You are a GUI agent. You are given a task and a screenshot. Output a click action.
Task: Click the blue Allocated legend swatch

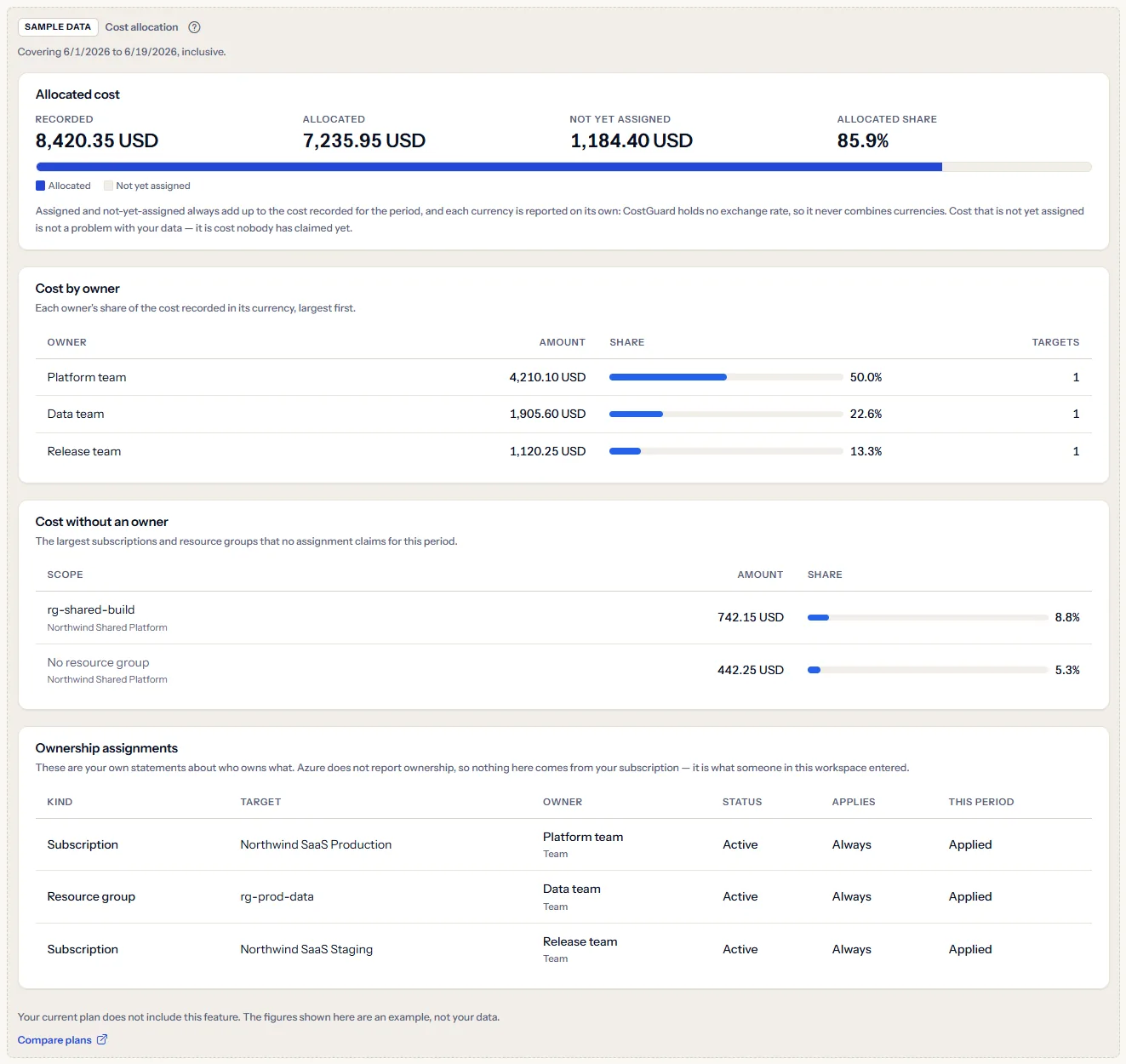pos(40,186)
